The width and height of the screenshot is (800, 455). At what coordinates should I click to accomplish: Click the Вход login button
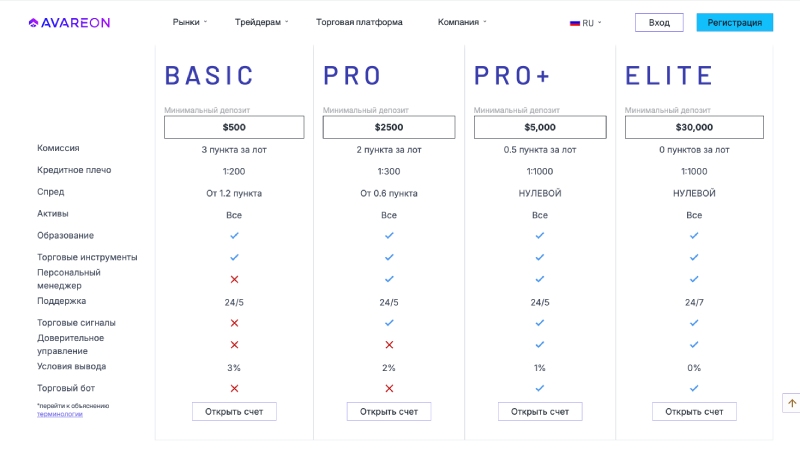tap(659, 22)
